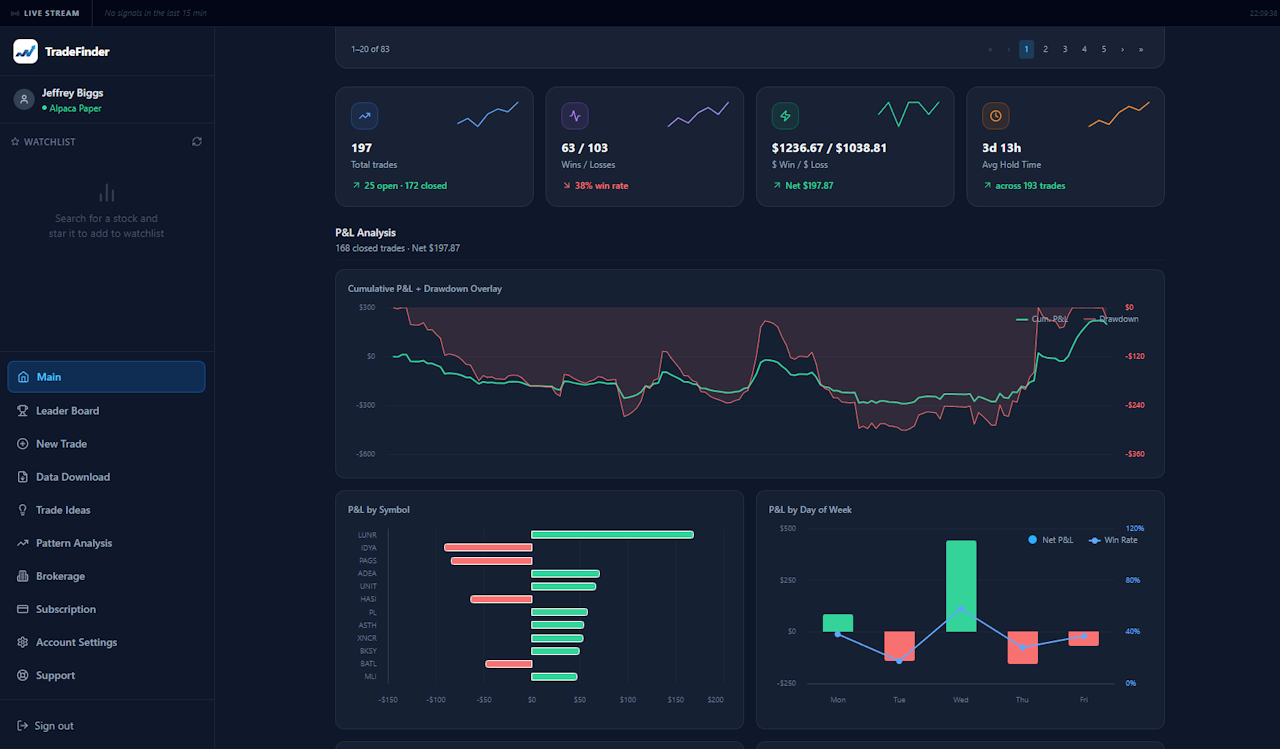Click the Support lifebuoy icon
1280x749 pixels.
point(23,675)
